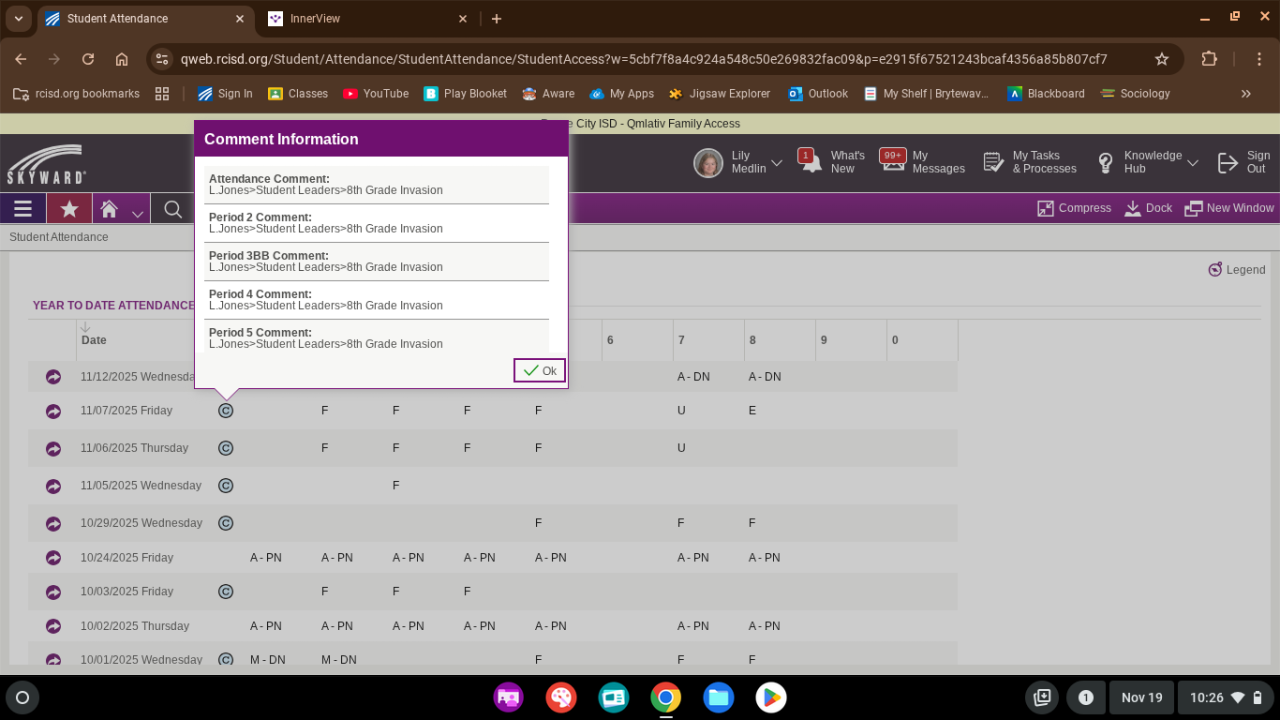Click the browser Back button
Image resolution: width=1280 pixels, height=720 pixels.
[21, 59]
